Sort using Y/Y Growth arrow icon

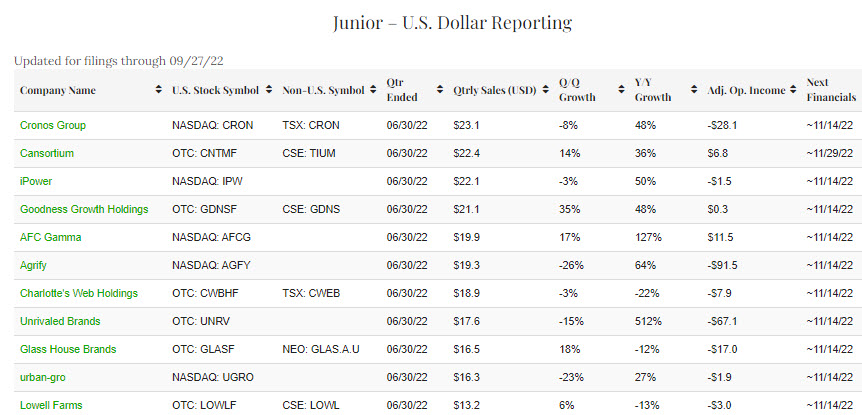(x=694, y=90)
